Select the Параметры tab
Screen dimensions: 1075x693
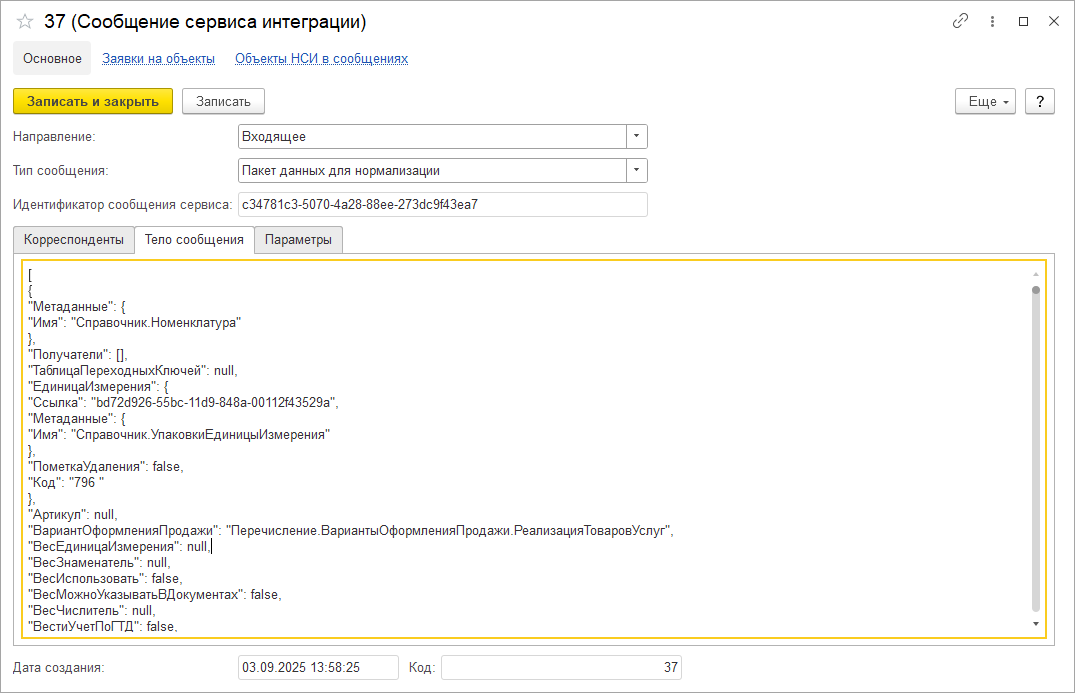[x=298, y=240]
